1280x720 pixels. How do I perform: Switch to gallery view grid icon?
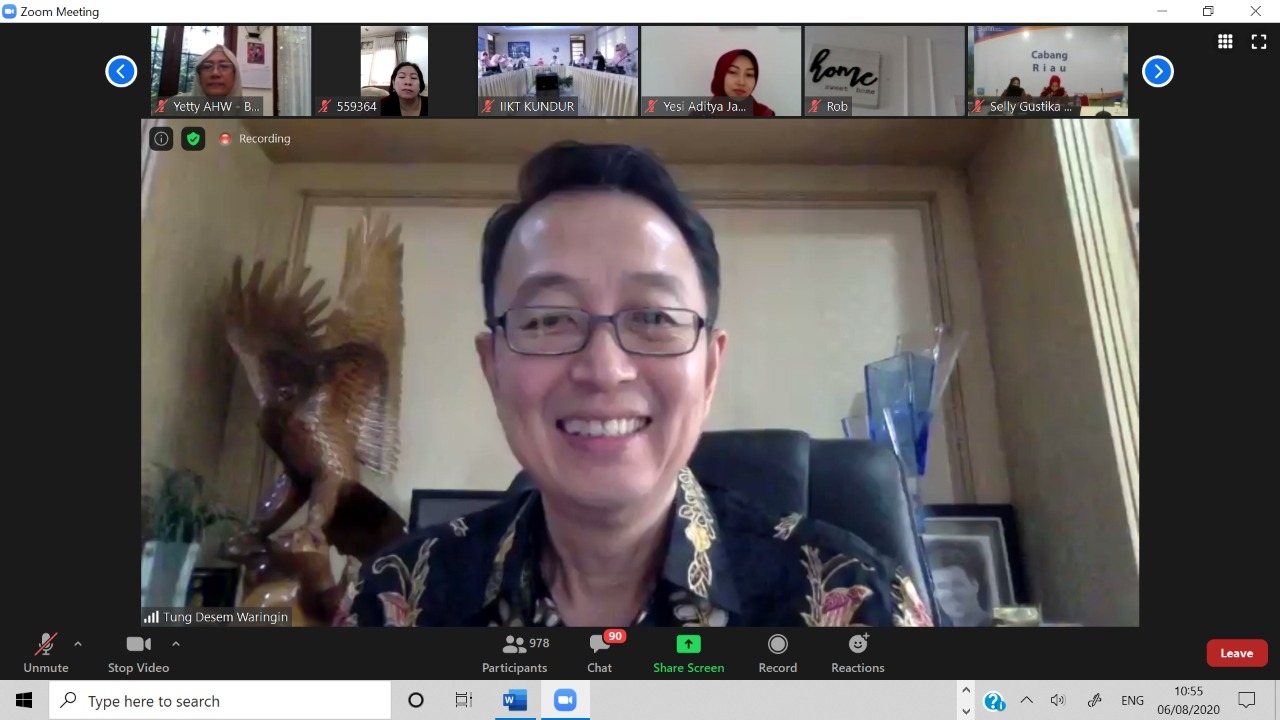tap(1225, 41)
